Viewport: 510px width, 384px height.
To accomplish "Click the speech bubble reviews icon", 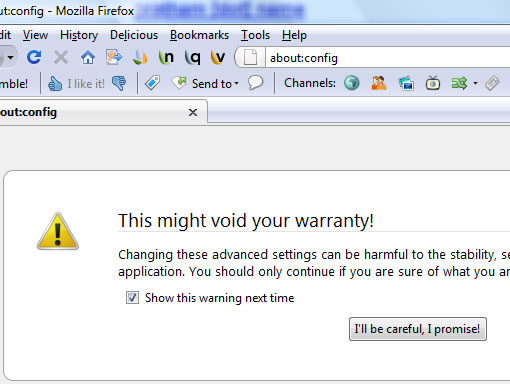I will pos(256,83).
